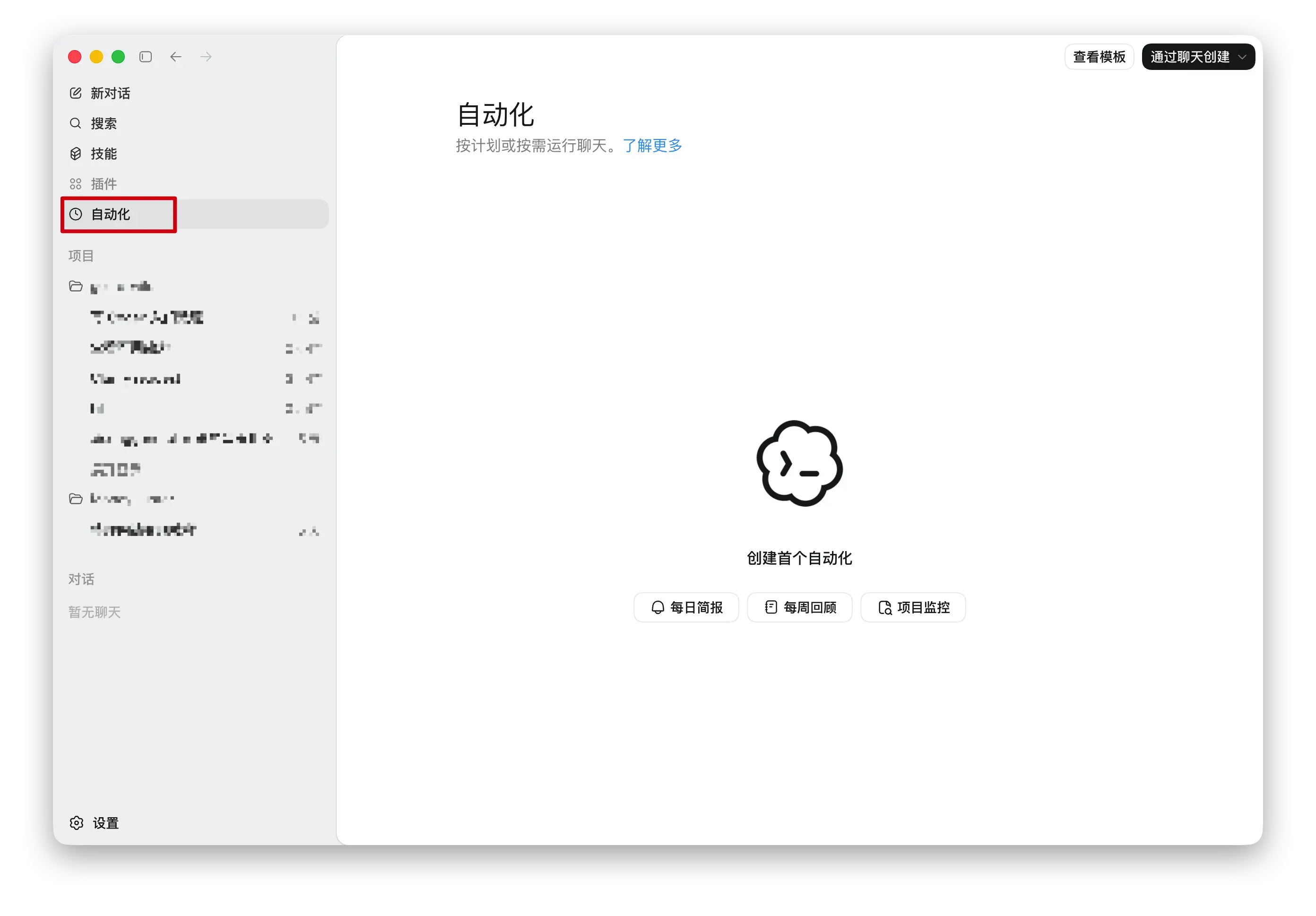Choose the 每周回顾 template
Image resolution: width=1316 pixels, height=916 pixels.
pyautogui.click(x=799, y=608)
